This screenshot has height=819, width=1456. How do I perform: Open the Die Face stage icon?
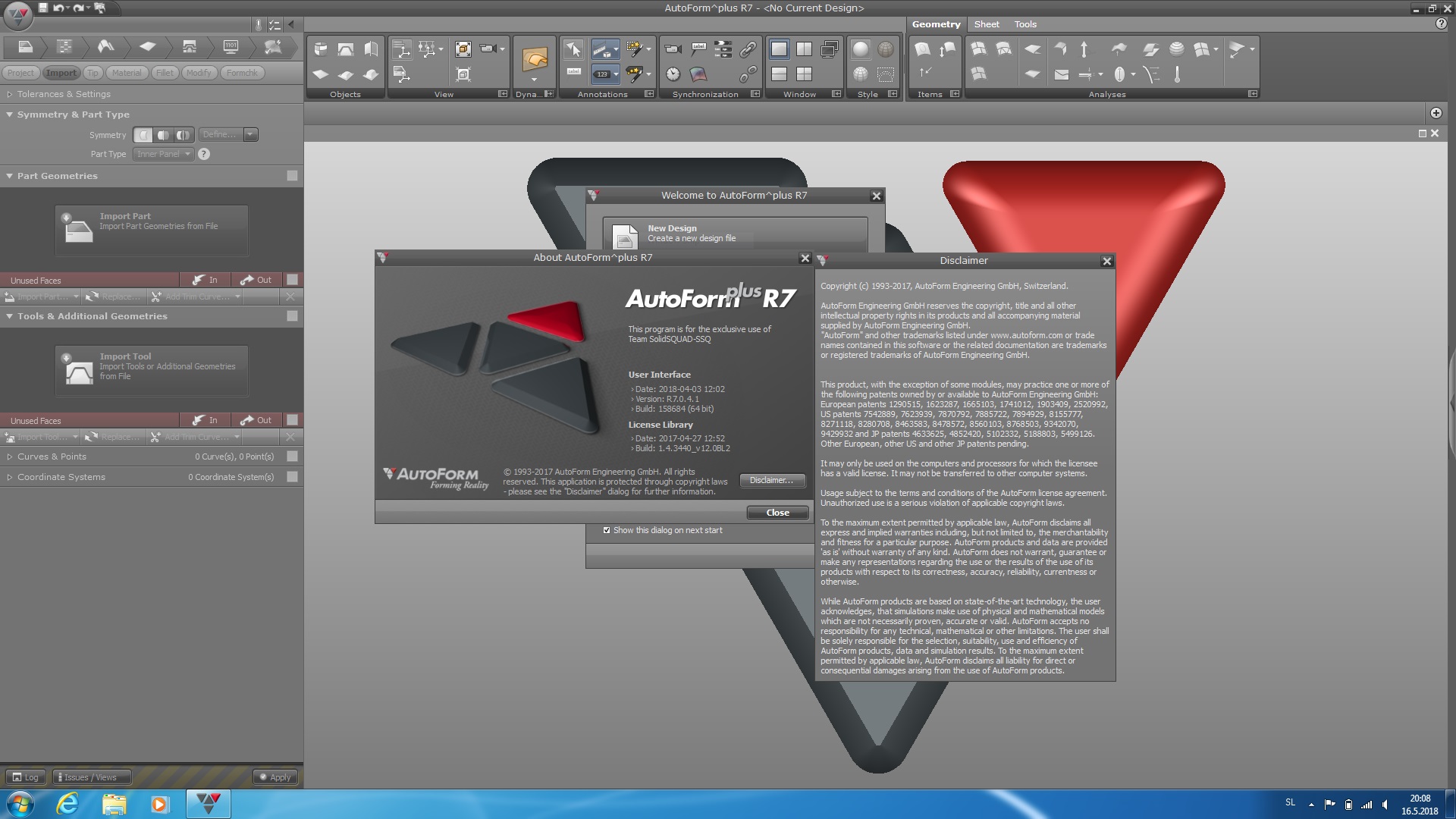(106, 47)
